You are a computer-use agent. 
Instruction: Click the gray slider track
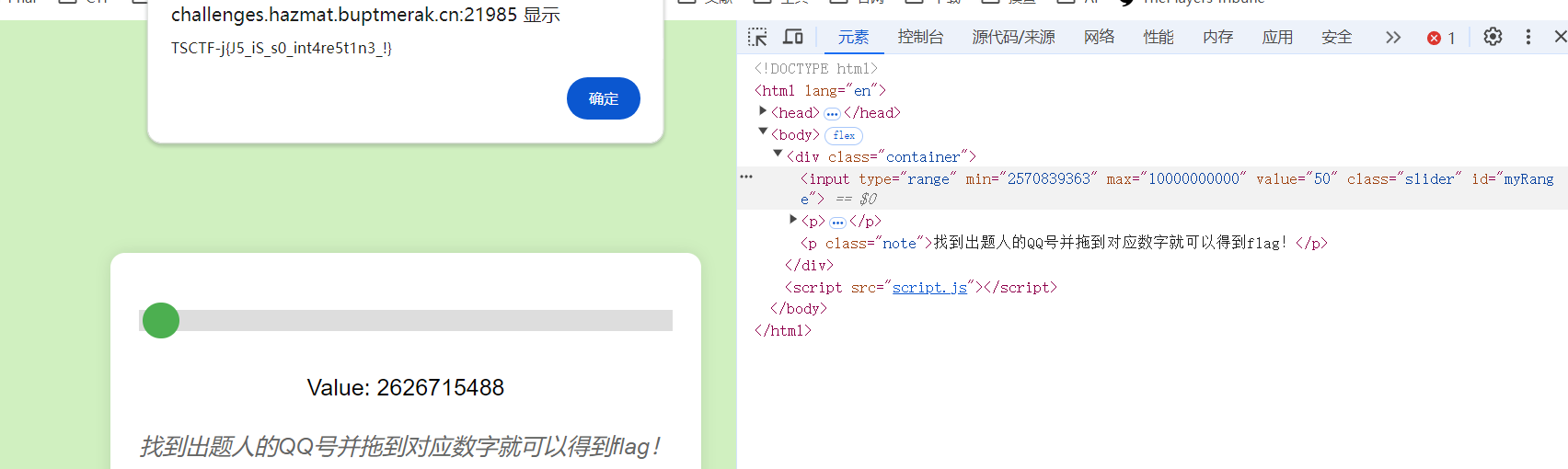[x=406, y=320]
